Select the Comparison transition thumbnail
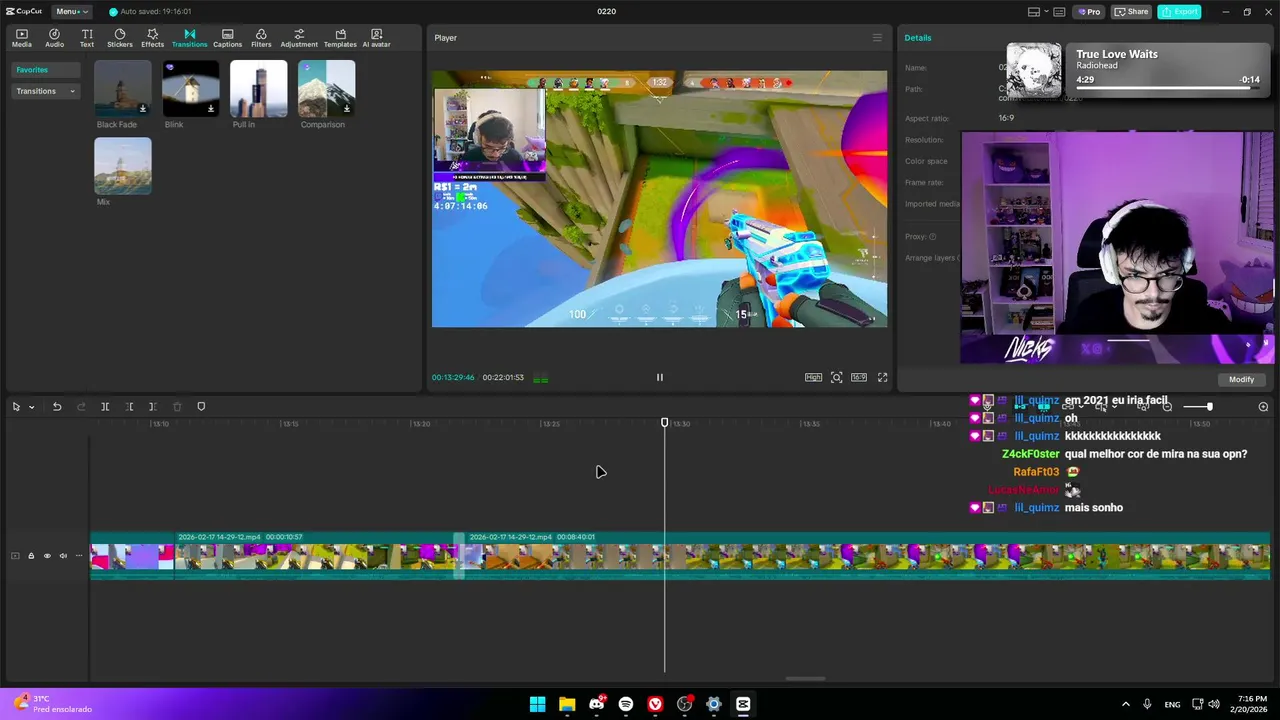1280x720 pixels. click(x=327, y=88)
